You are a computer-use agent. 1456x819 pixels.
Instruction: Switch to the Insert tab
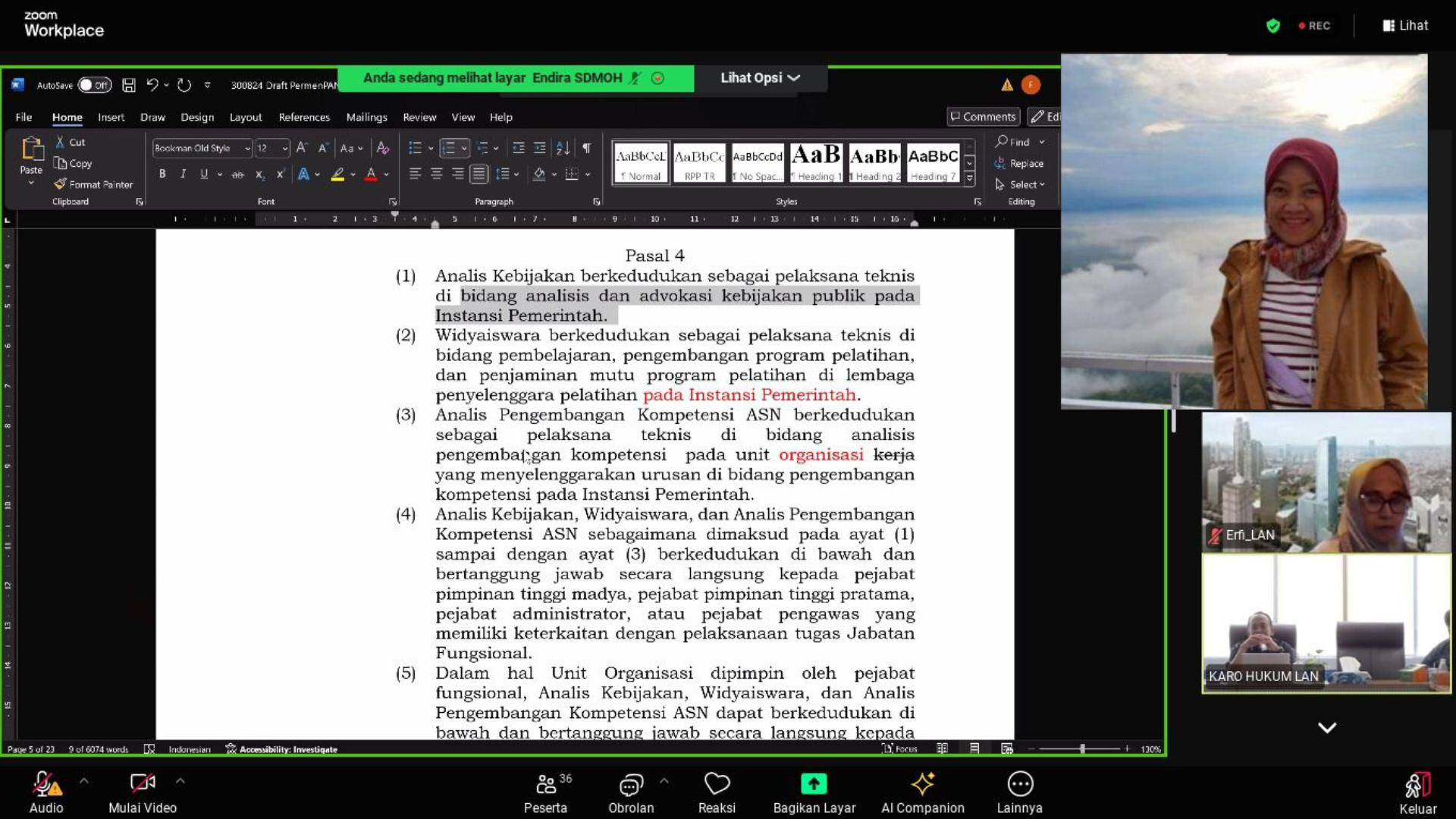(111, 117)
